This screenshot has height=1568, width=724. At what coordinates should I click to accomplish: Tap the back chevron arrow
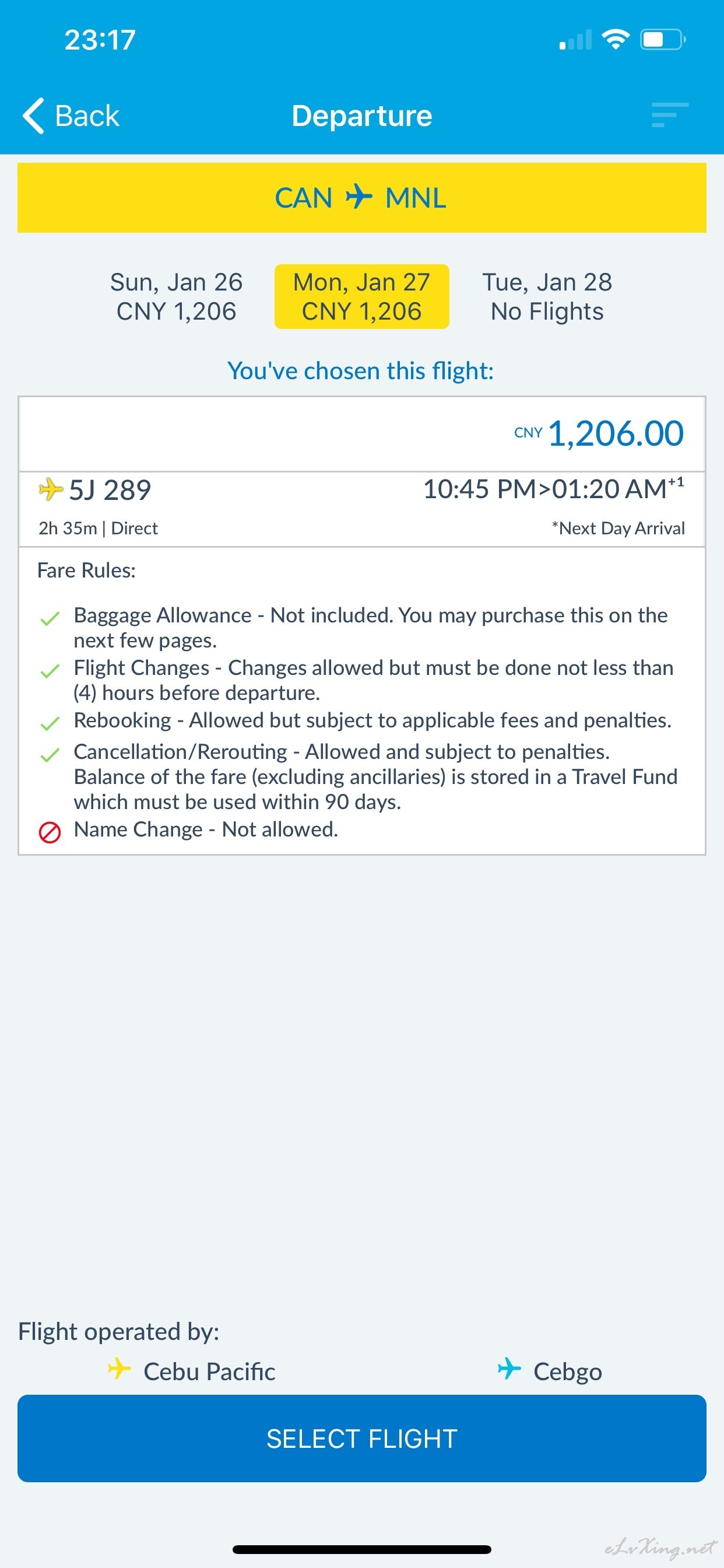click(33, 116)
